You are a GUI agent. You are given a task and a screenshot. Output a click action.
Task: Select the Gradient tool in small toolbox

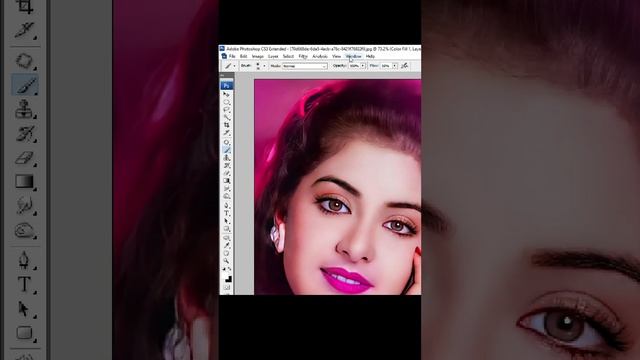tap(227, 181)
